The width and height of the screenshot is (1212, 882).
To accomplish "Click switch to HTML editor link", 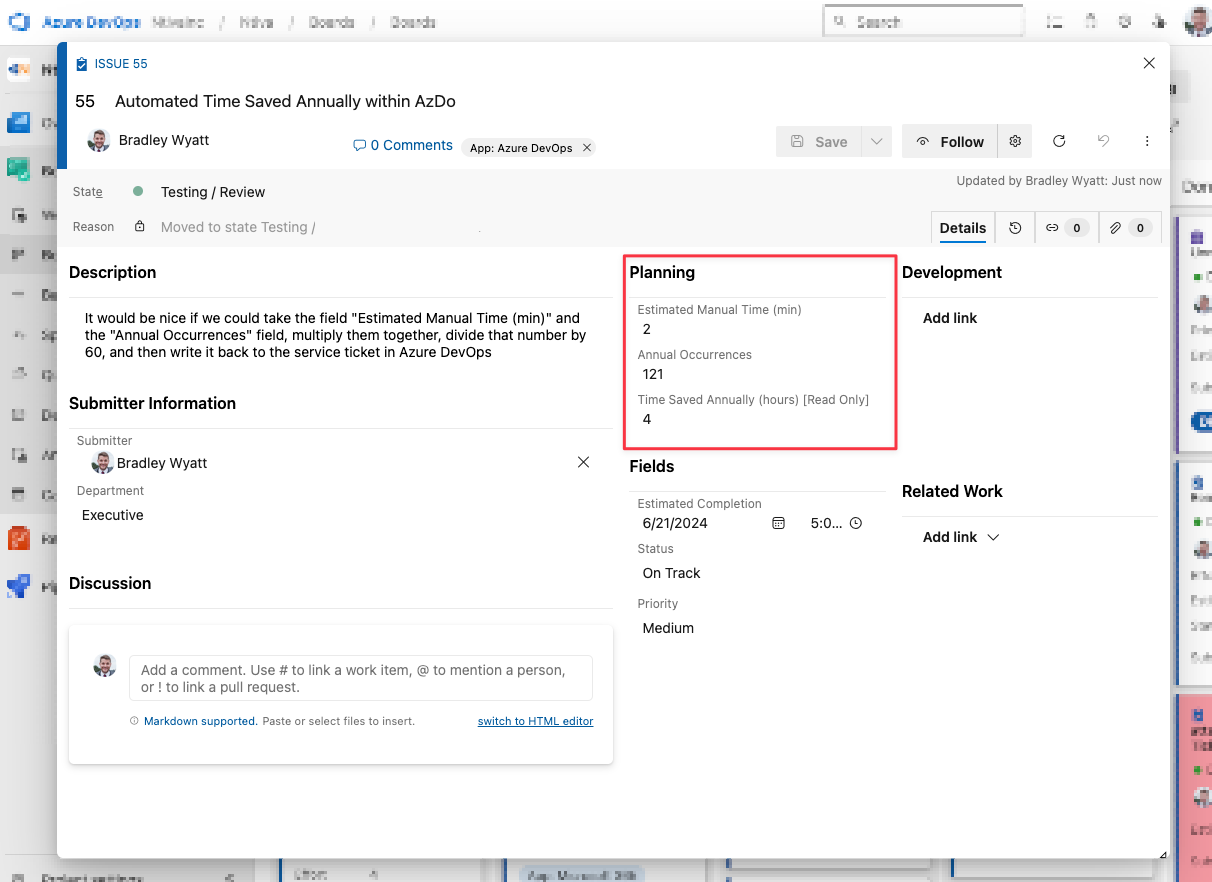I will (x=535, y=721).
